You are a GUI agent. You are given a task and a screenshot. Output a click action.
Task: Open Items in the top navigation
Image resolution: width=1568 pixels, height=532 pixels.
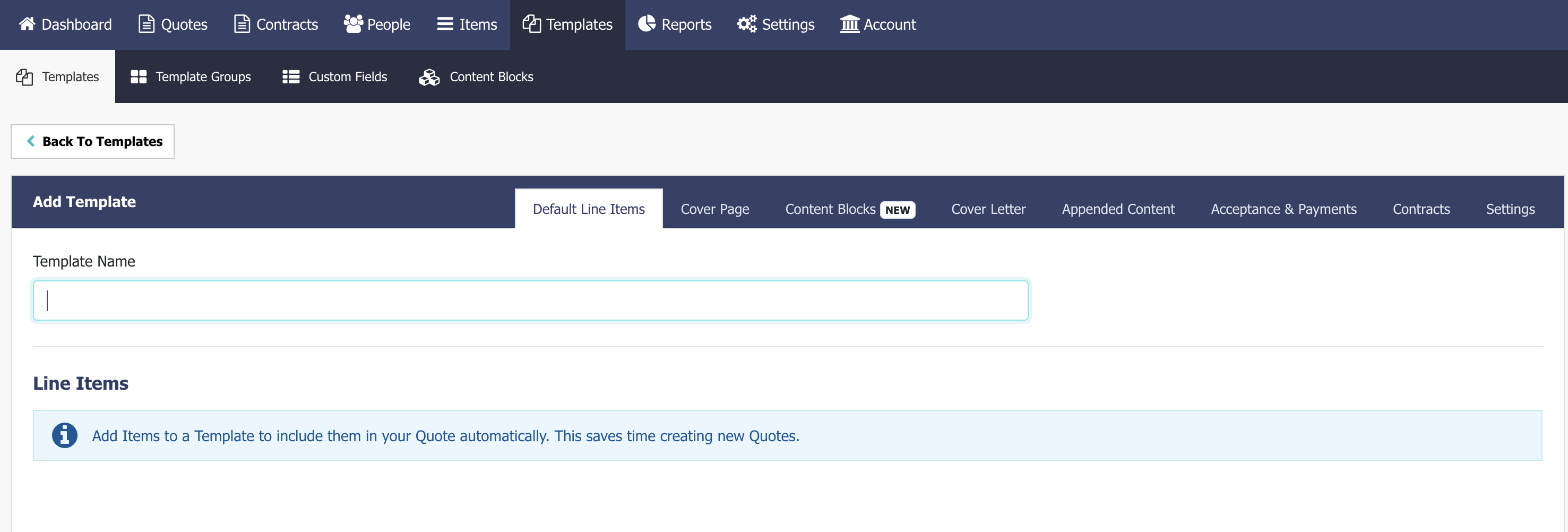(x=467, y=24)
